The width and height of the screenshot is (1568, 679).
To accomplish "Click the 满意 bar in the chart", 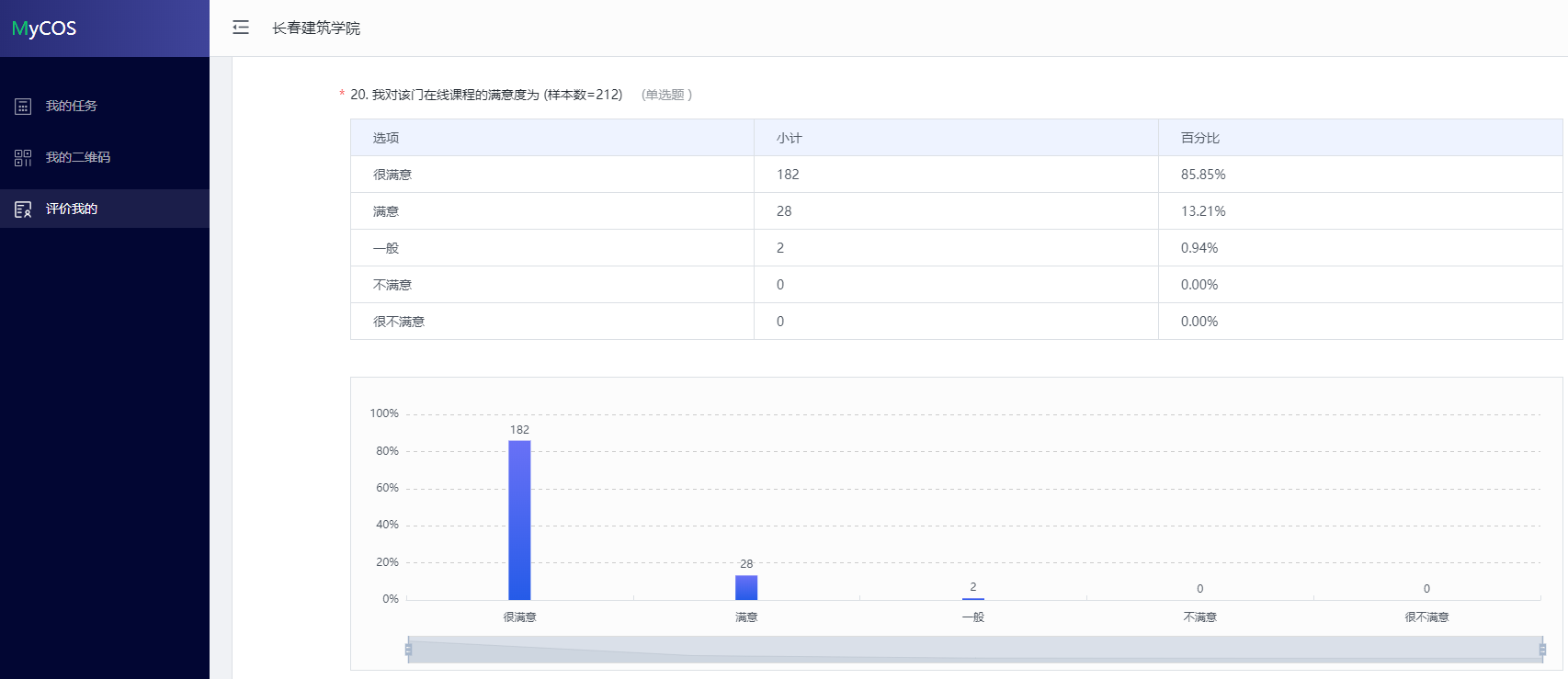I will click(x=746, y=587).
